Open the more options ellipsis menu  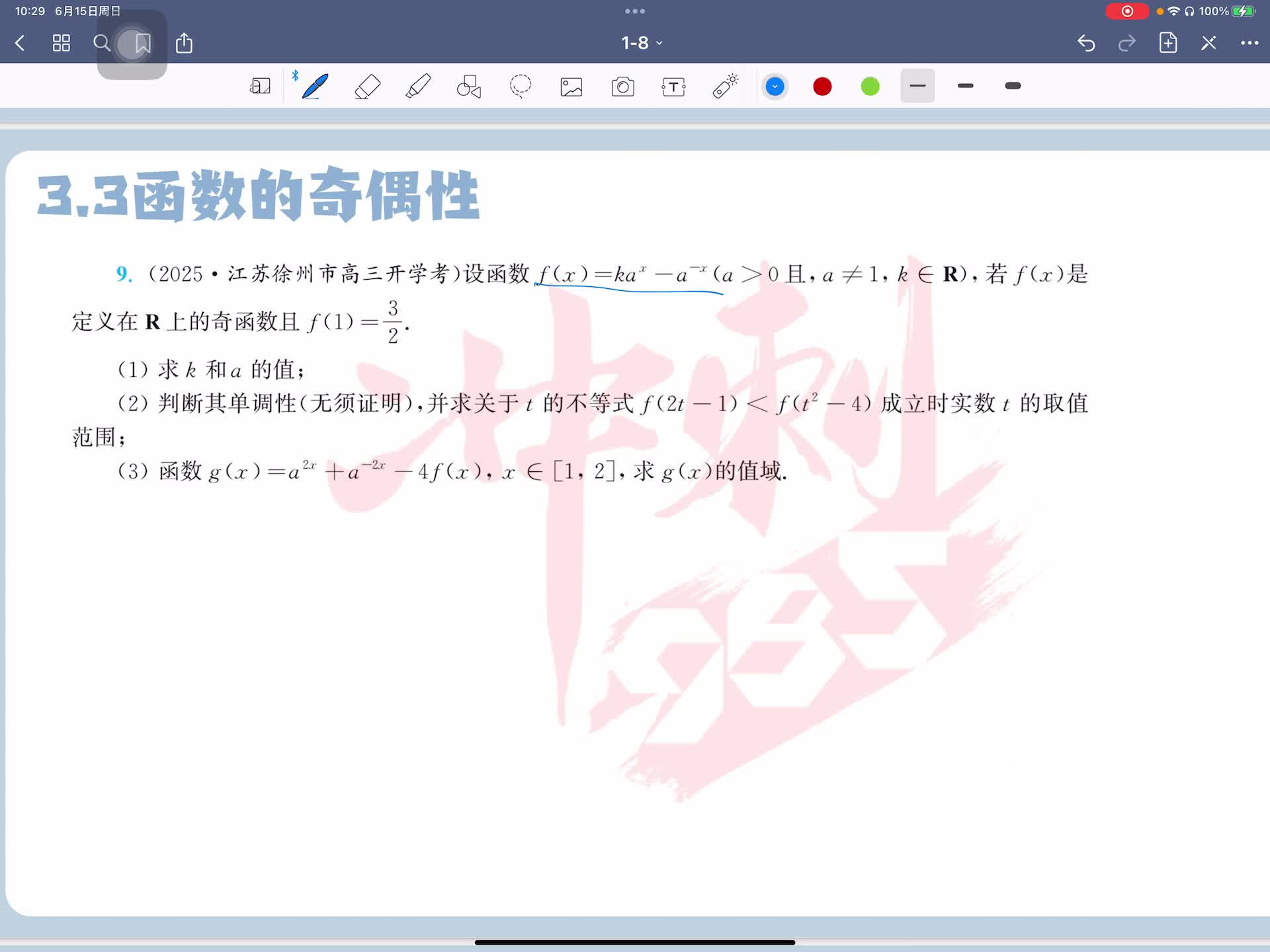pos(1249,43)
